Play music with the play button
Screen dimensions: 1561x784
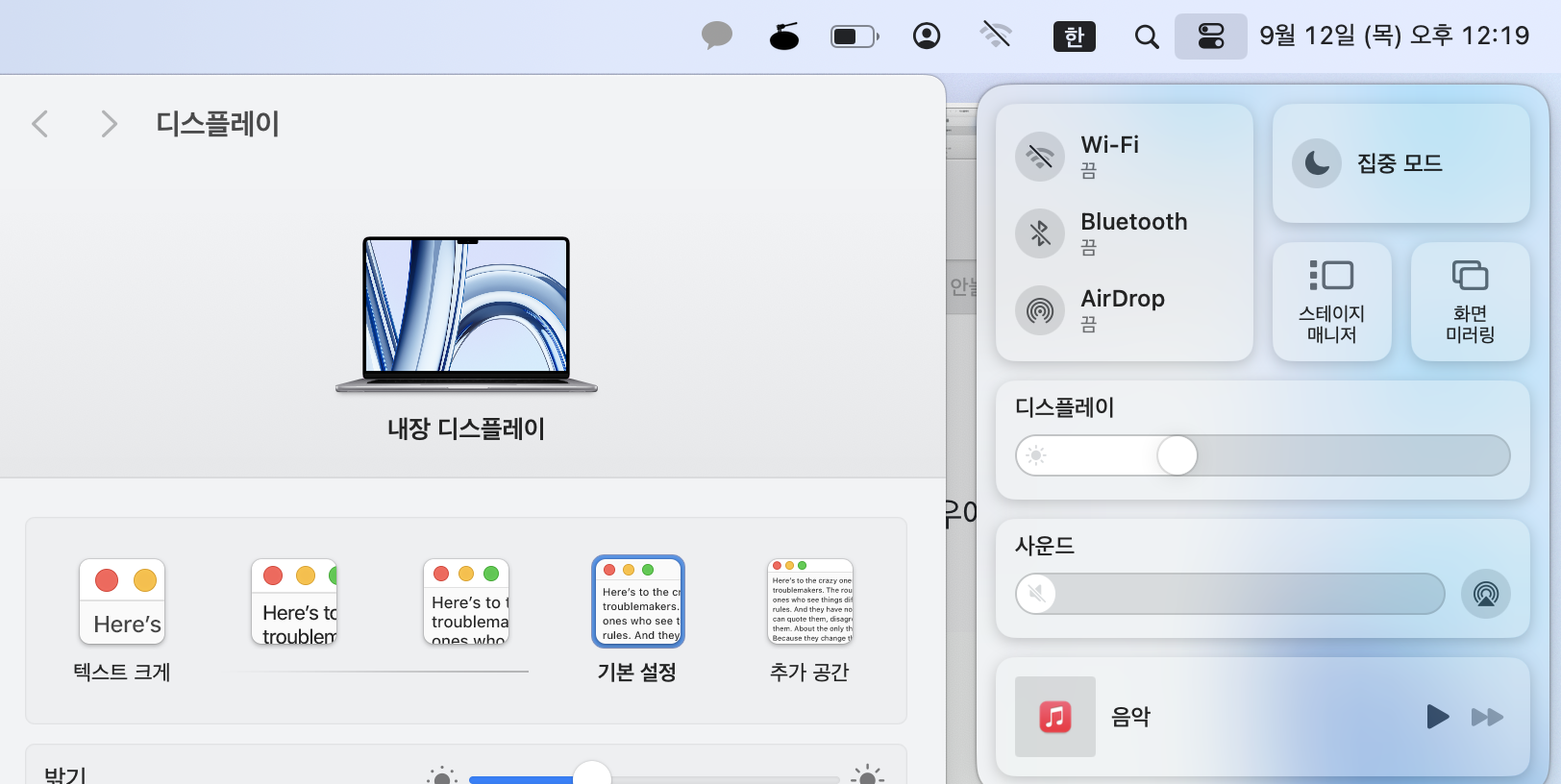(1438, 717)
